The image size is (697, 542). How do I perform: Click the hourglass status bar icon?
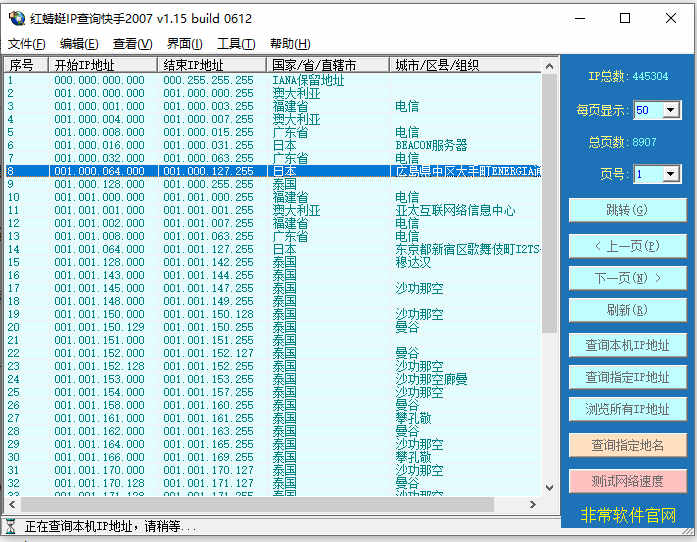tap(11, 526)
